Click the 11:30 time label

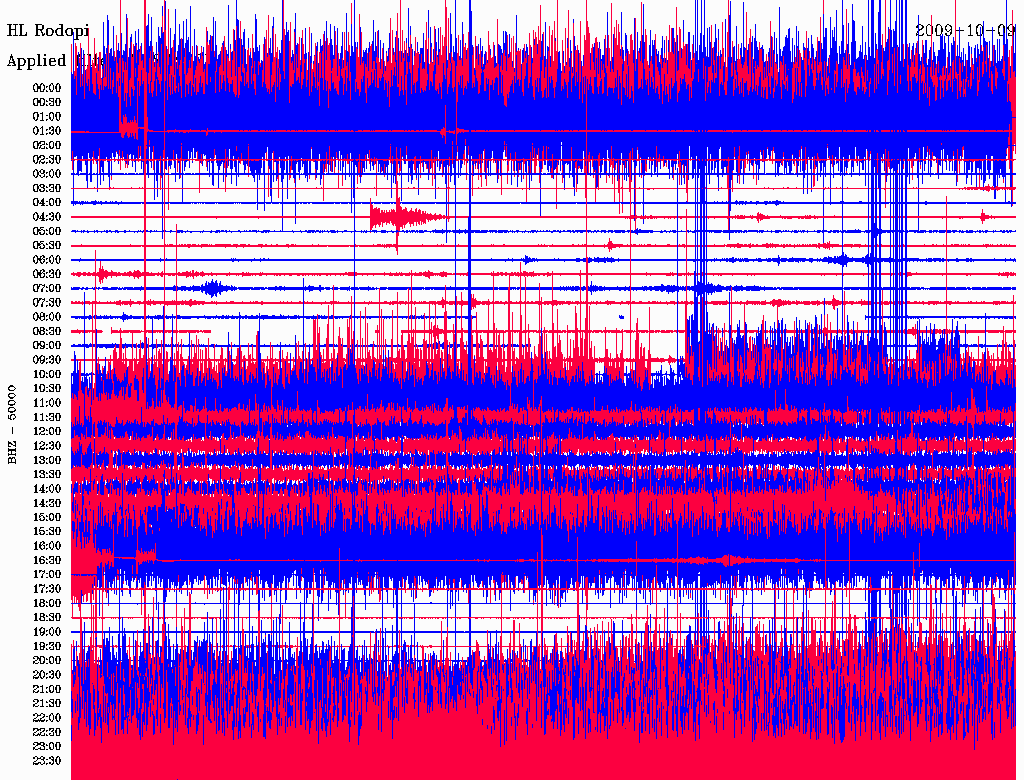47,417
